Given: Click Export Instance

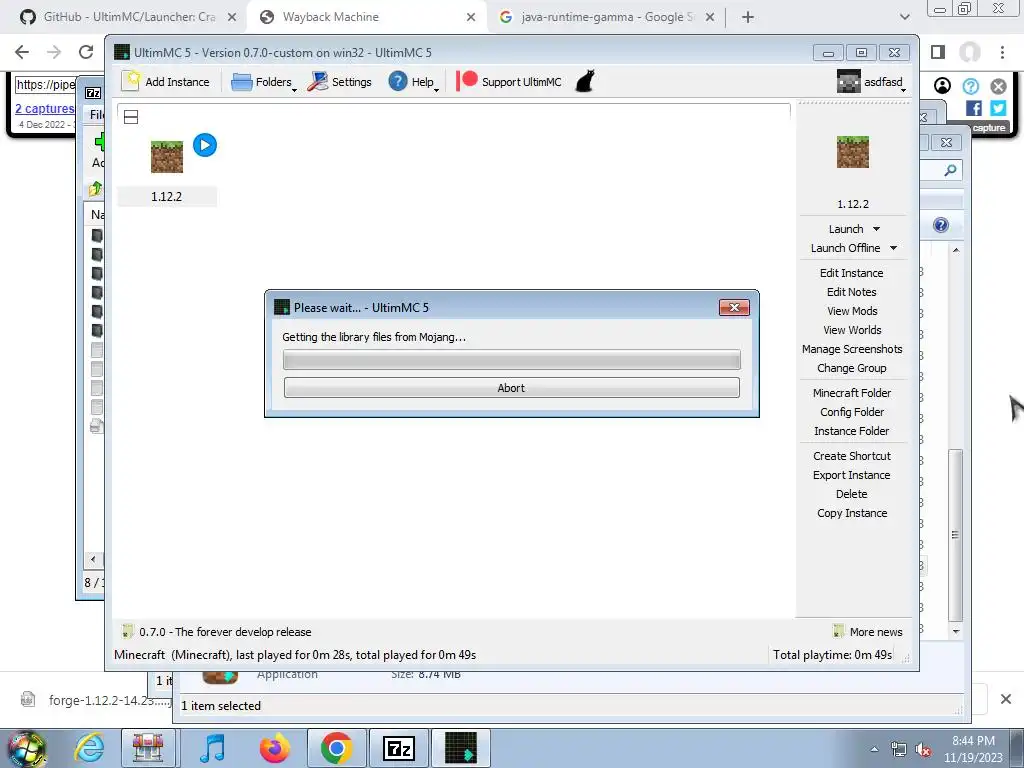Looking at the screenshot, I should 852,475.
